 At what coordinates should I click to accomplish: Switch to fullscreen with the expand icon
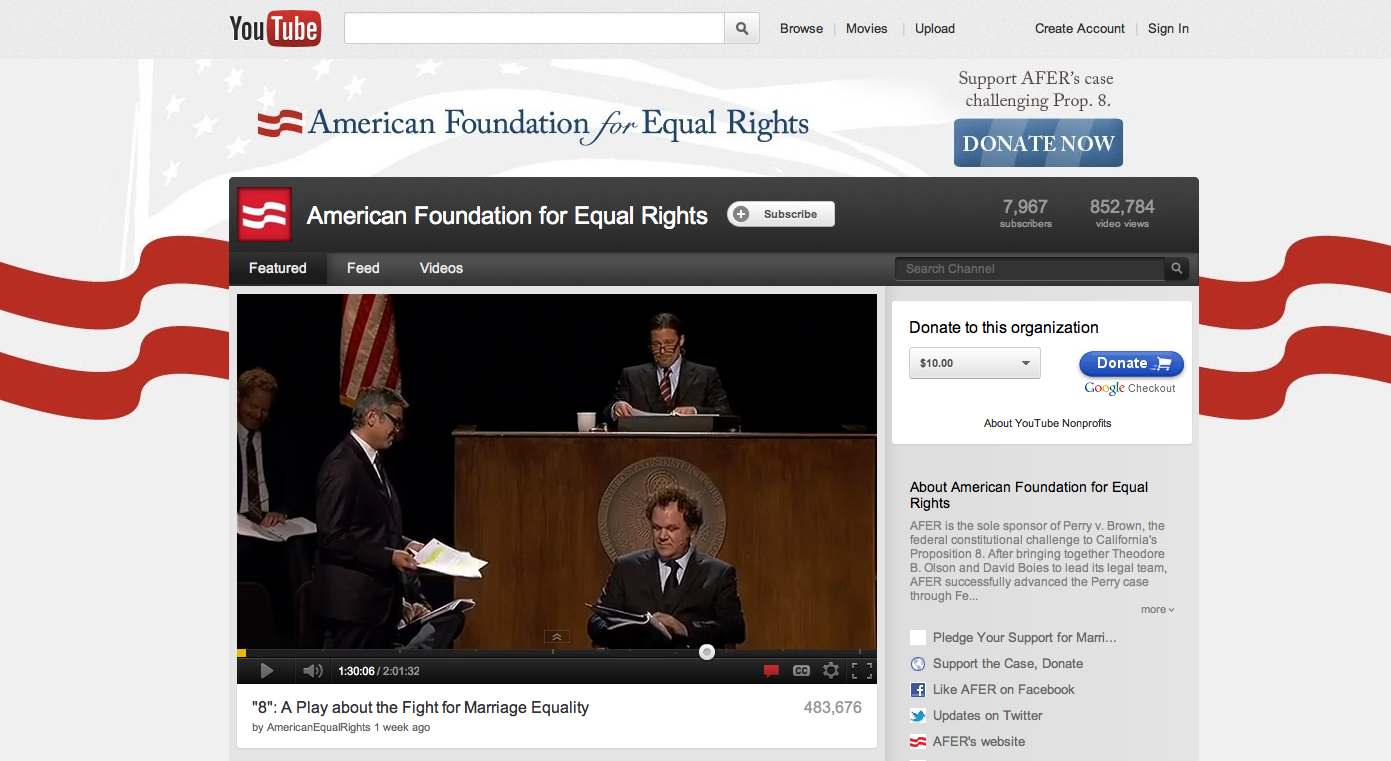pos(861,671)
